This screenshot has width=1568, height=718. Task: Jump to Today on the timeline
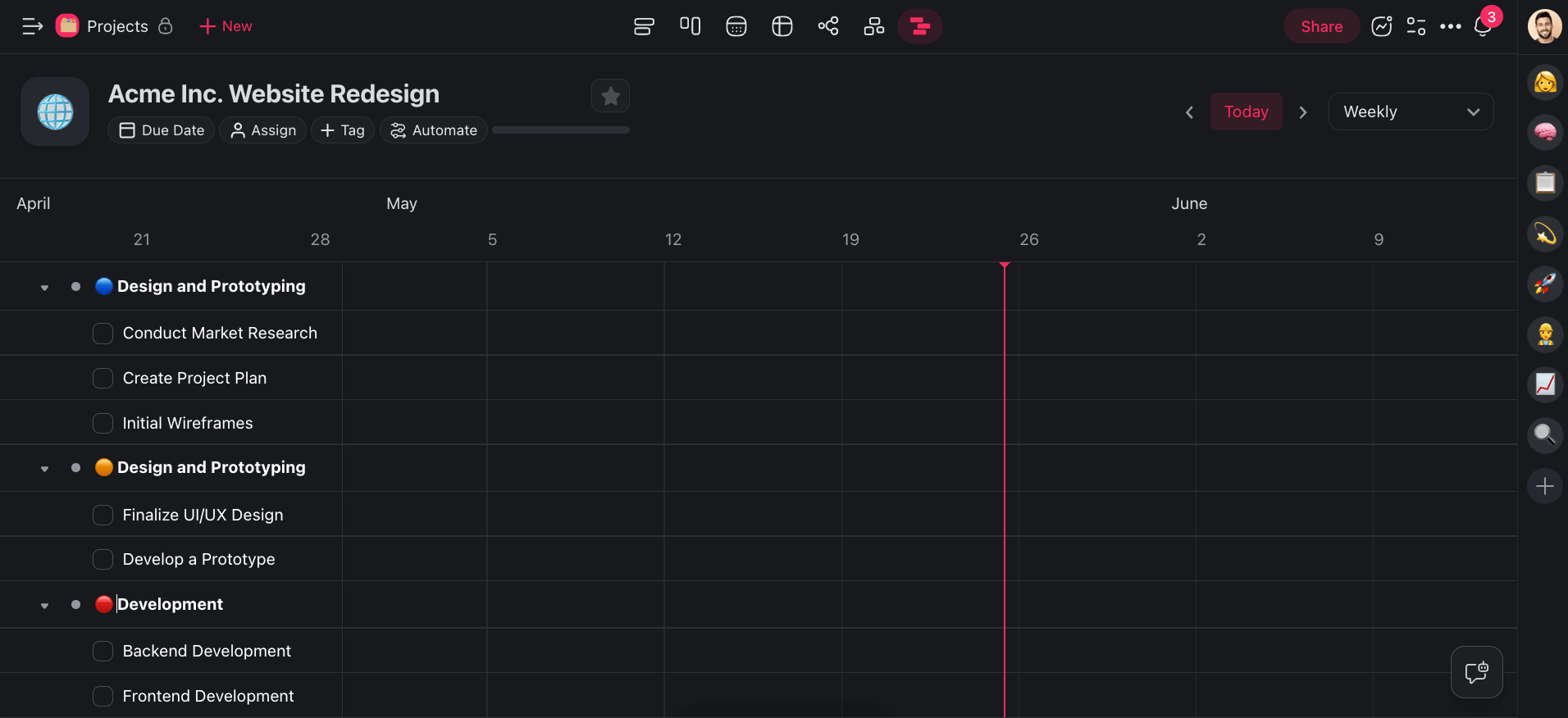click(x=1246, y=111)
